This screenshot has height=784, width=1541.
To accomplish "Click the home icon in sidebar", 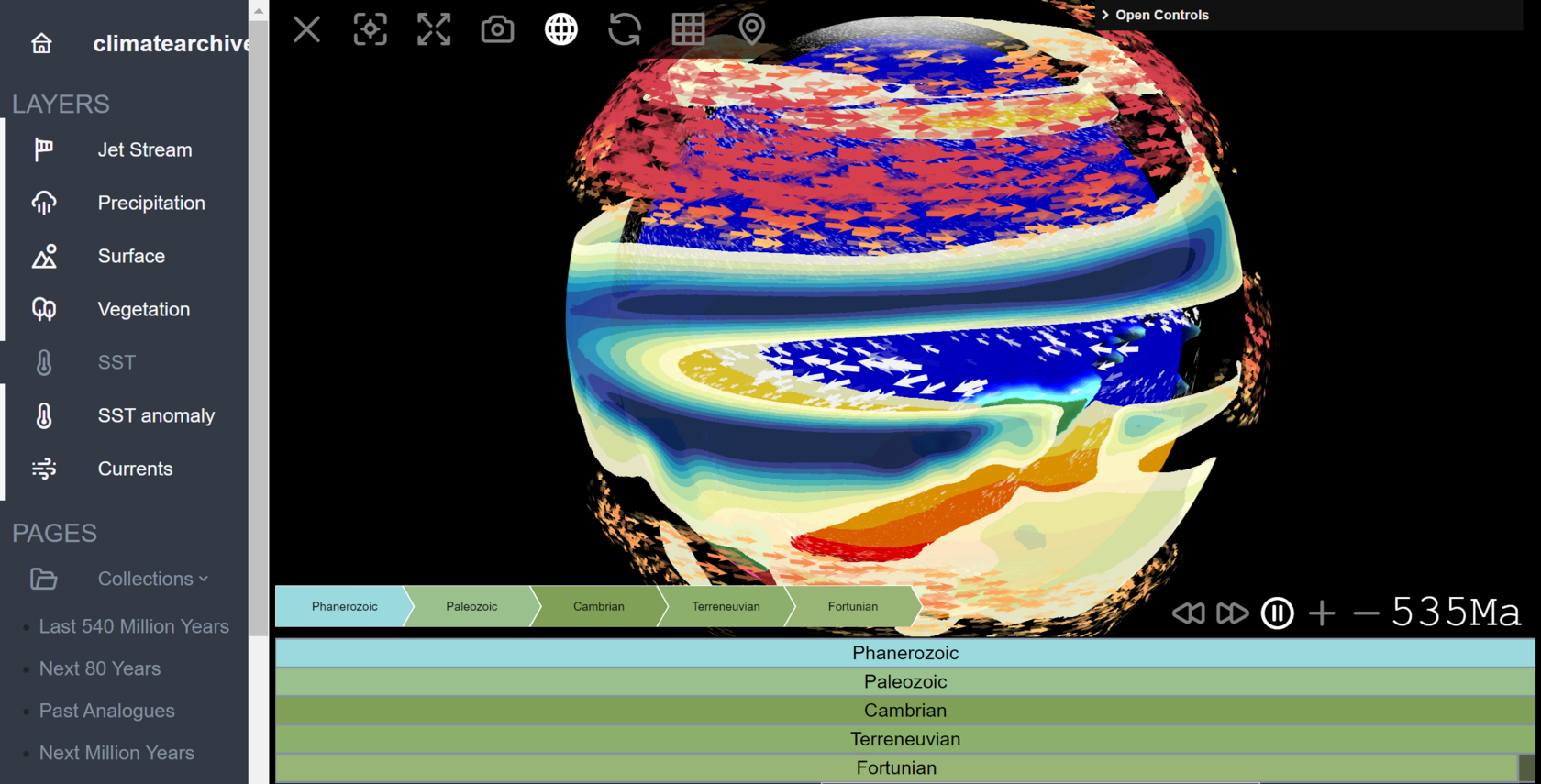I will pos(41,43).
